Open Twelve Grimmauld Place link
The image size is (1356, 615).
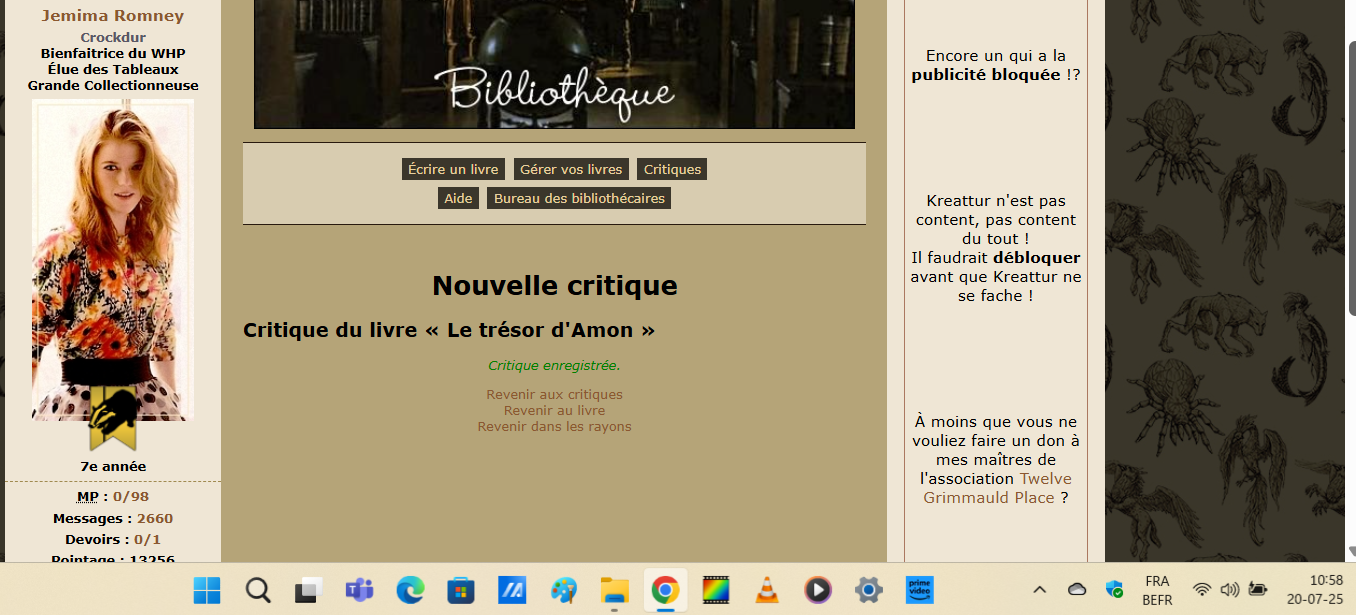(996, 488)
